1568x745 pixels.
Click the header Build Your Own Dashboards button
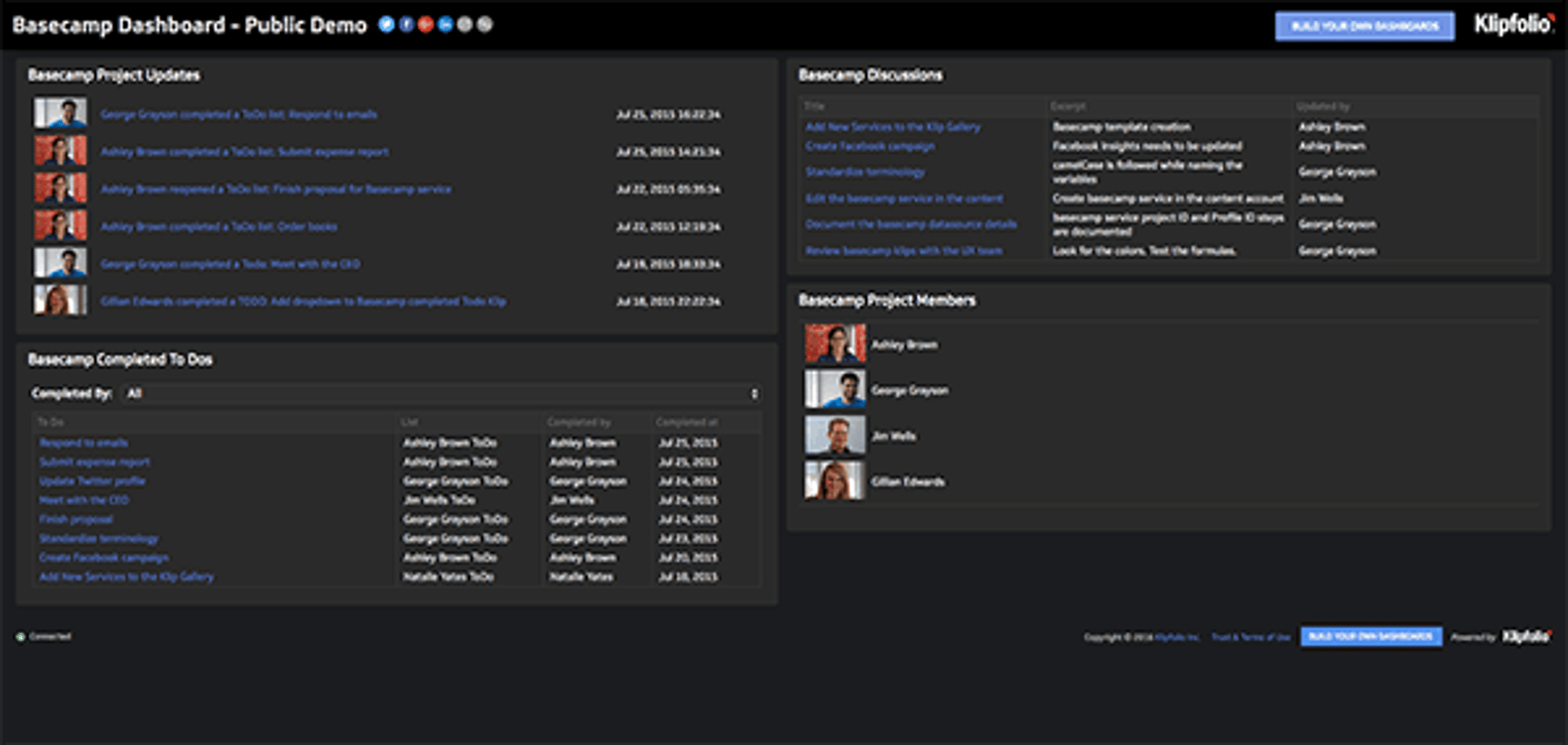click(1365, 26)
